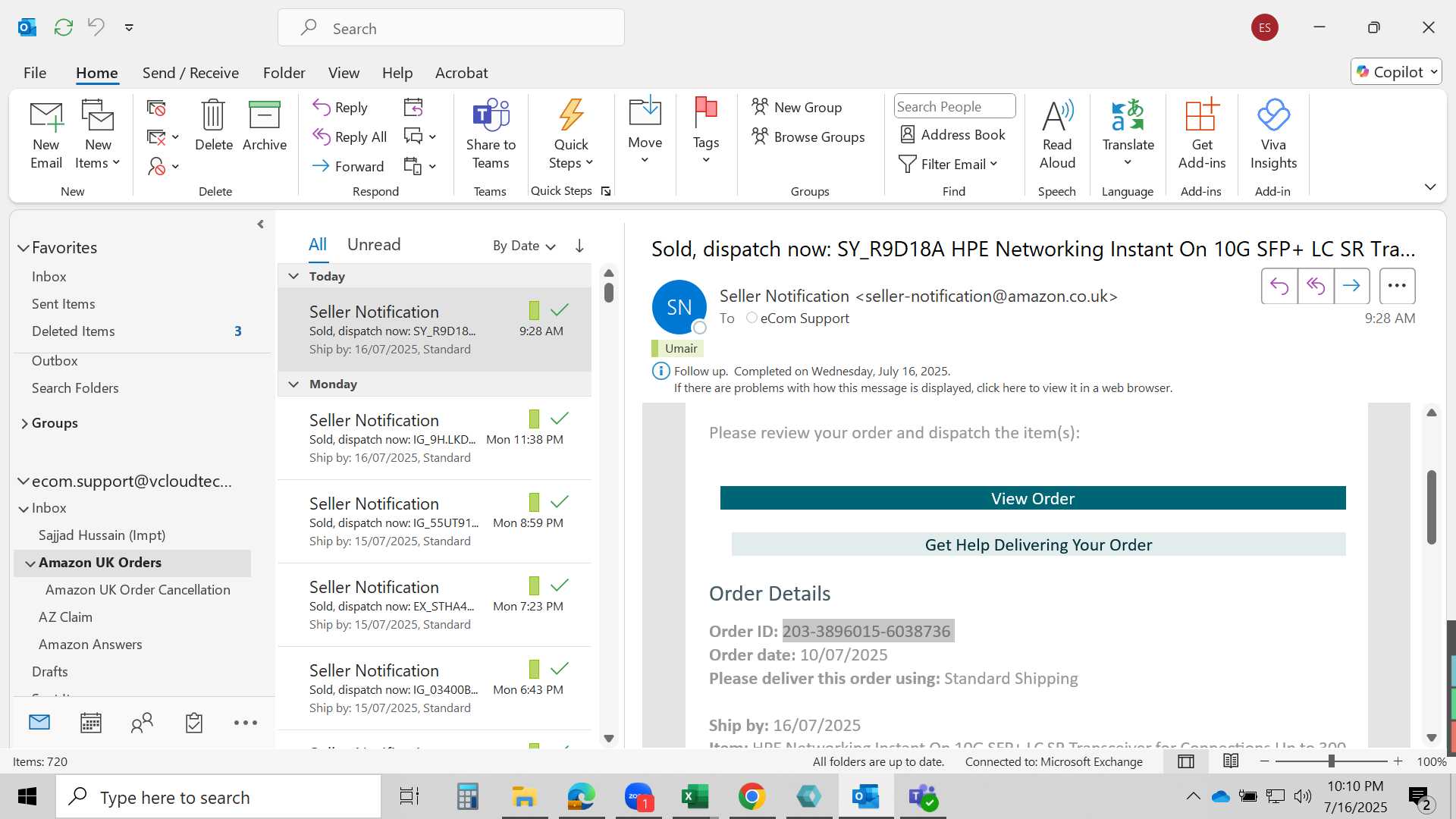Click the Search People input field

[955, 106]
